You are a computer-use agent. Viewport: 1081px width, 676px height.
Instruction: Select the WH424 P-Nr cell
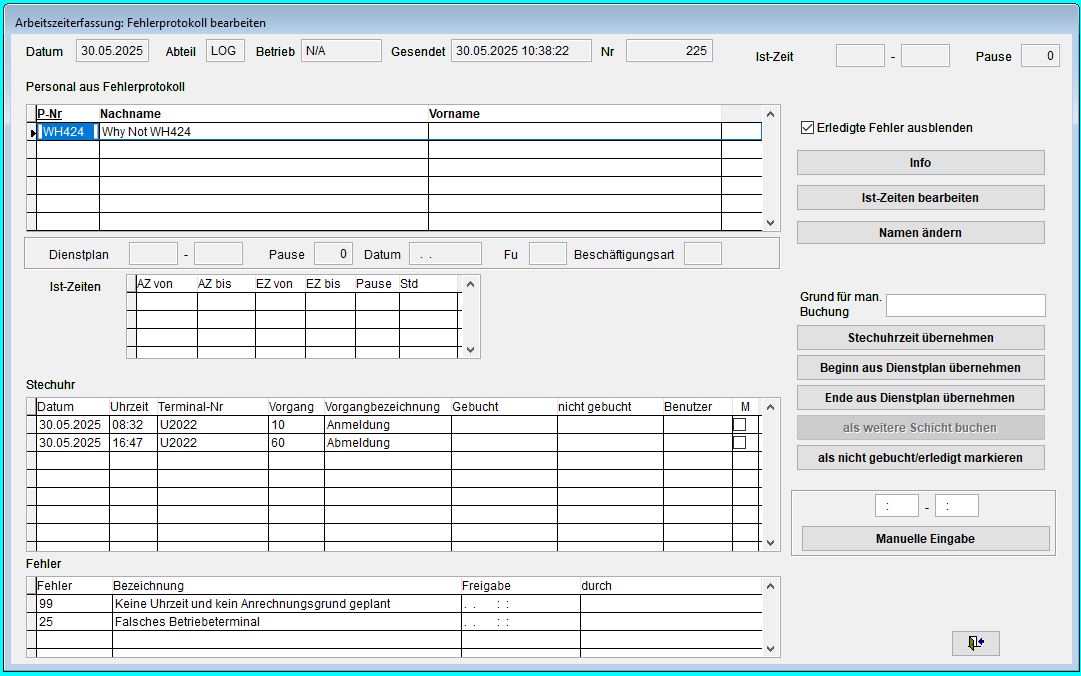68,132
